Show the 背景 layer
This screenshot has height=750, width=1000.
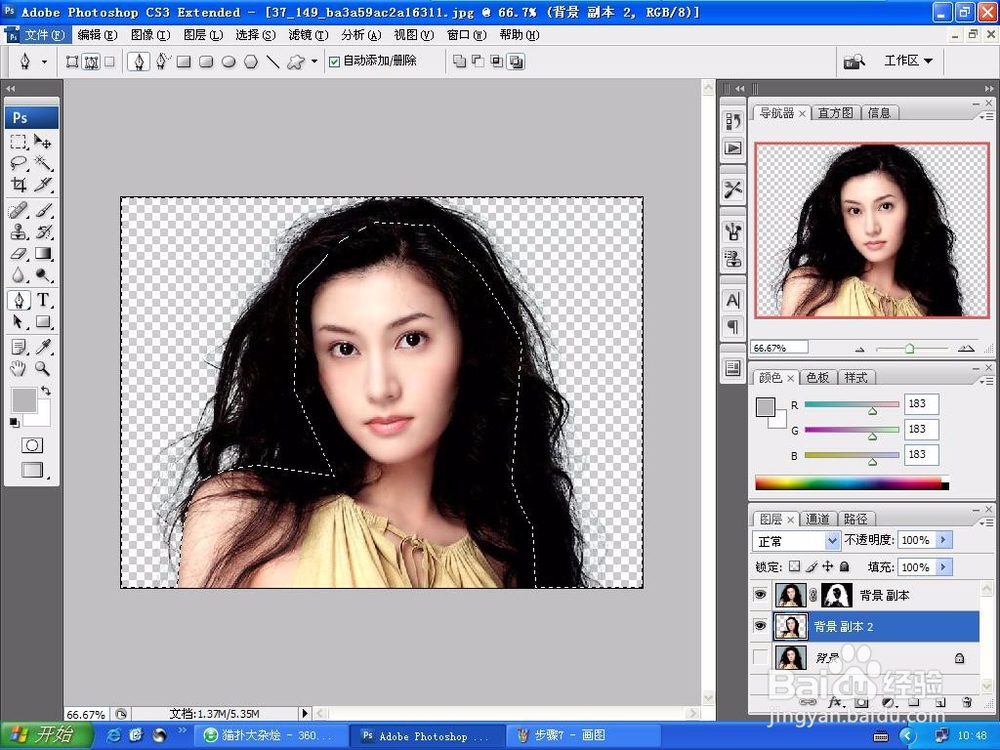coord(759,656)
